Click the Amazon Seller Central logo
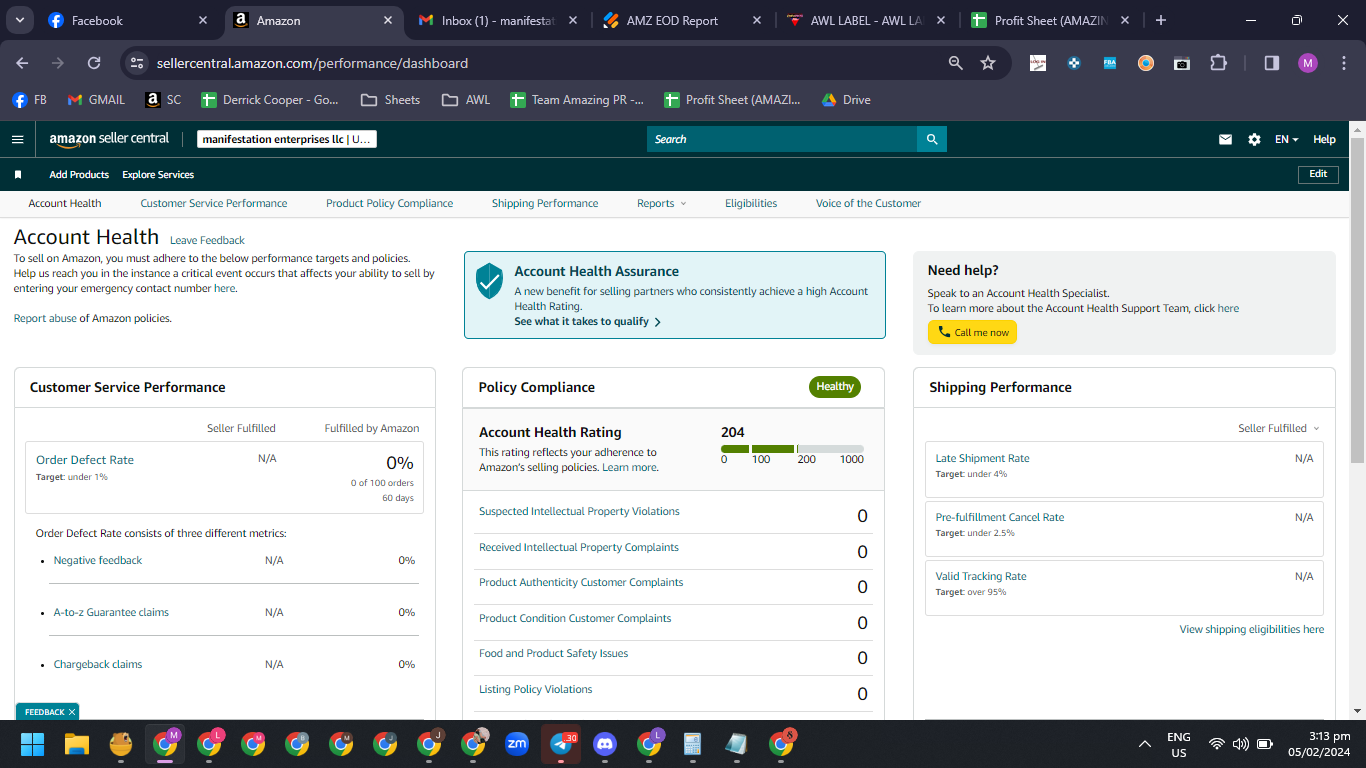 [x=109, y=139]
